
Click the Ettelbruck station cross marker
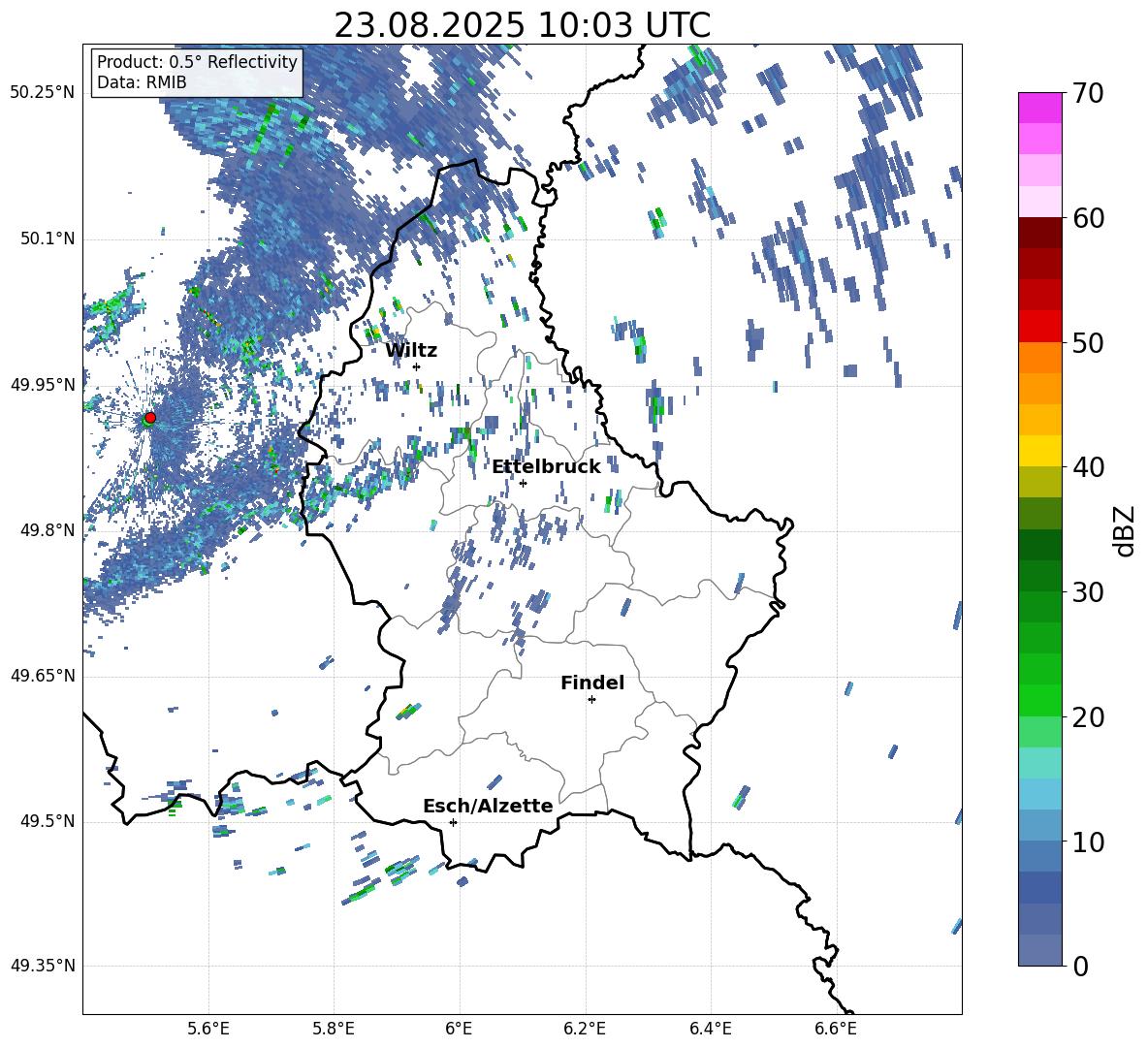pyautogui.click(x=523, y=483)
